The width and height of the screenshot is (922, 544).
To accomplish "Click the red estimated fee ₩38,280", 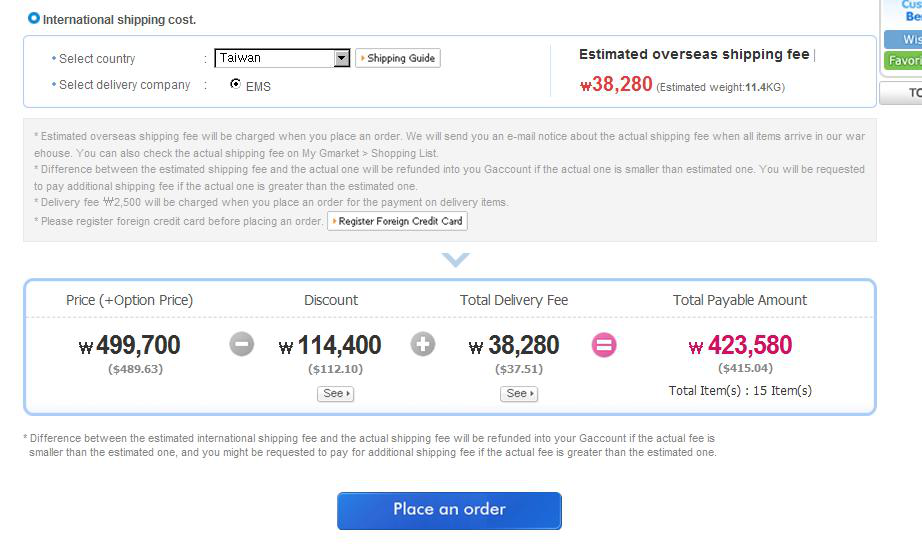I will pos(616,85).
